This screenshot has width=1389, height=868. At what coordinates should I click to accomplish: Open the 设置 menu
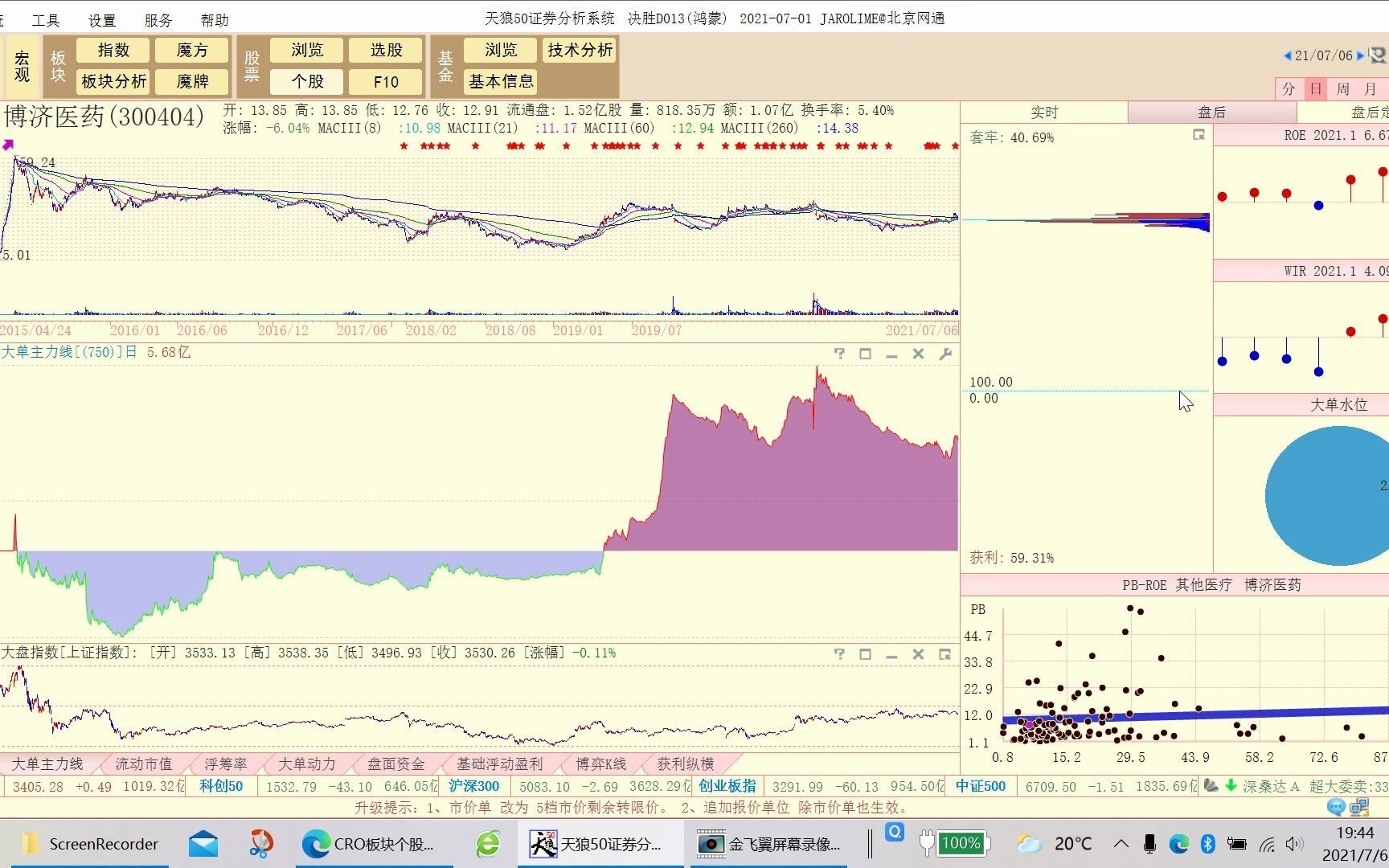(102, 20)
